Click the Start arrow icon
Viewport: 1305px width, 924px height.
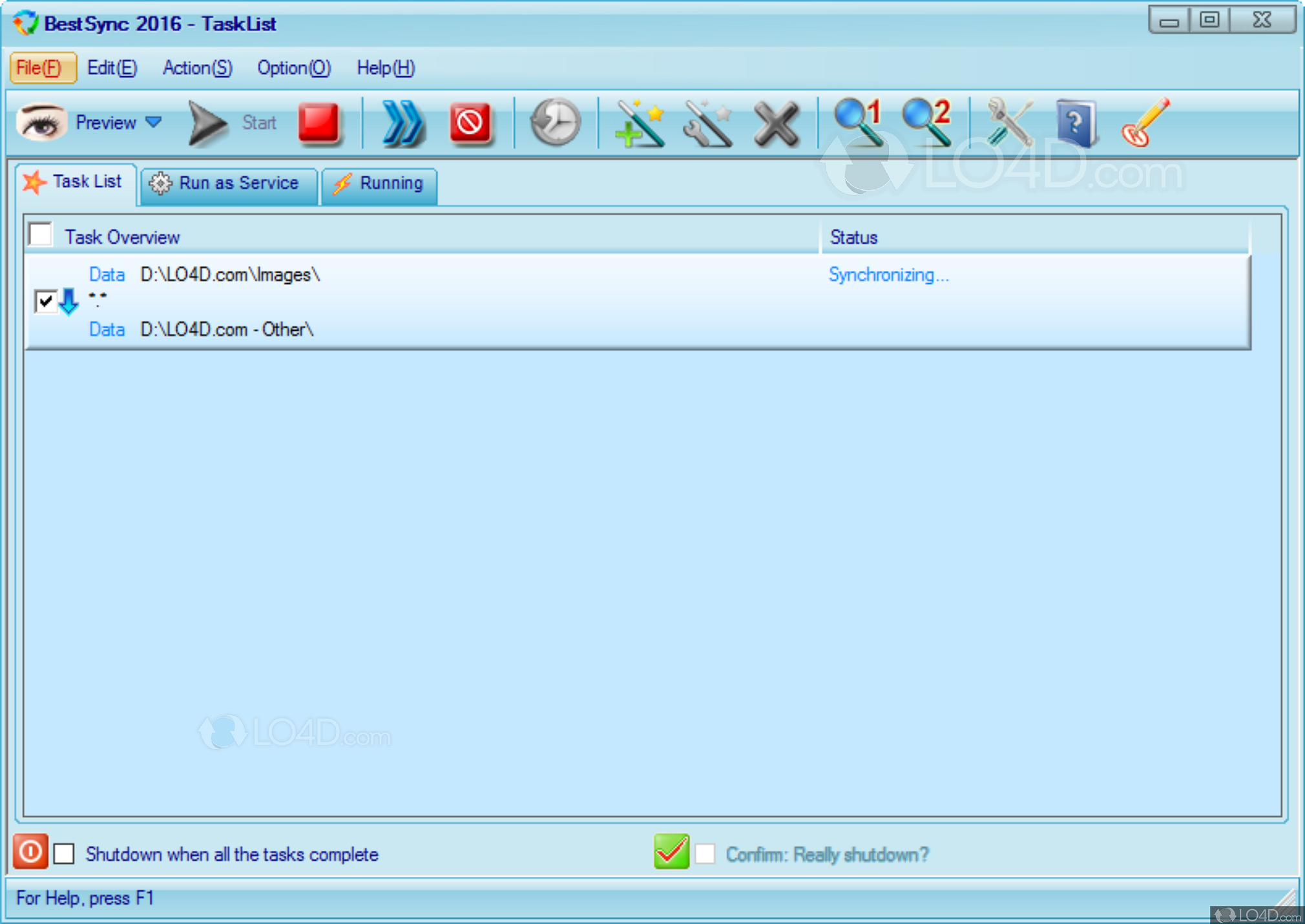[x=205, y=123]
